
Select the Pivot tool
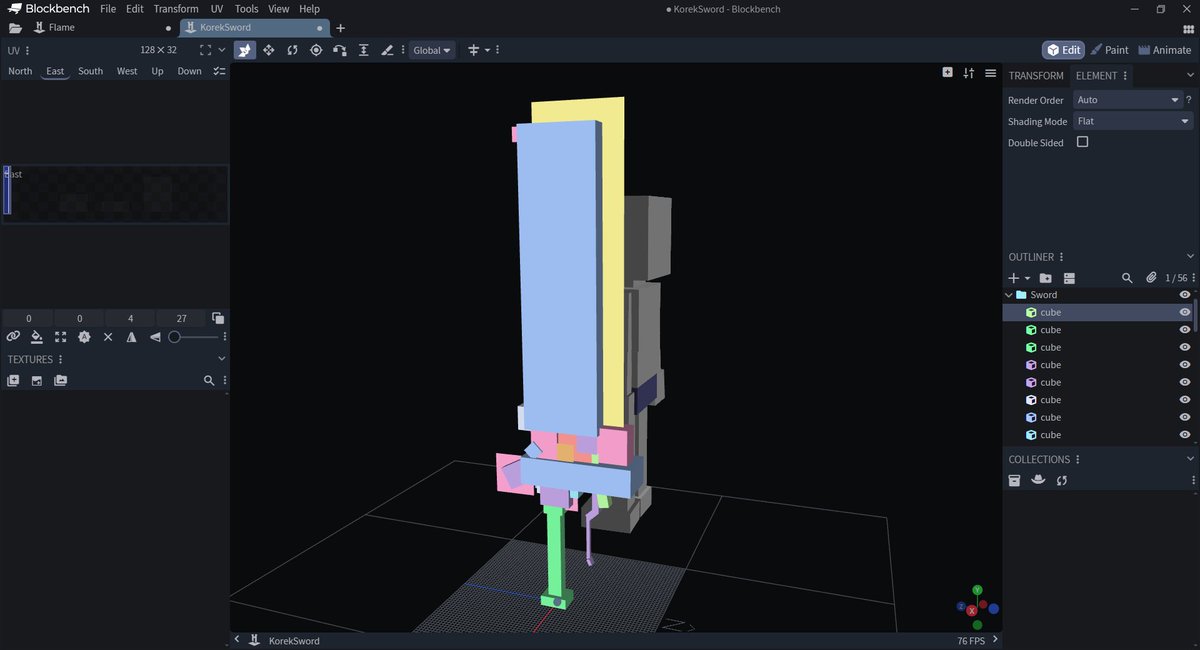316,50
